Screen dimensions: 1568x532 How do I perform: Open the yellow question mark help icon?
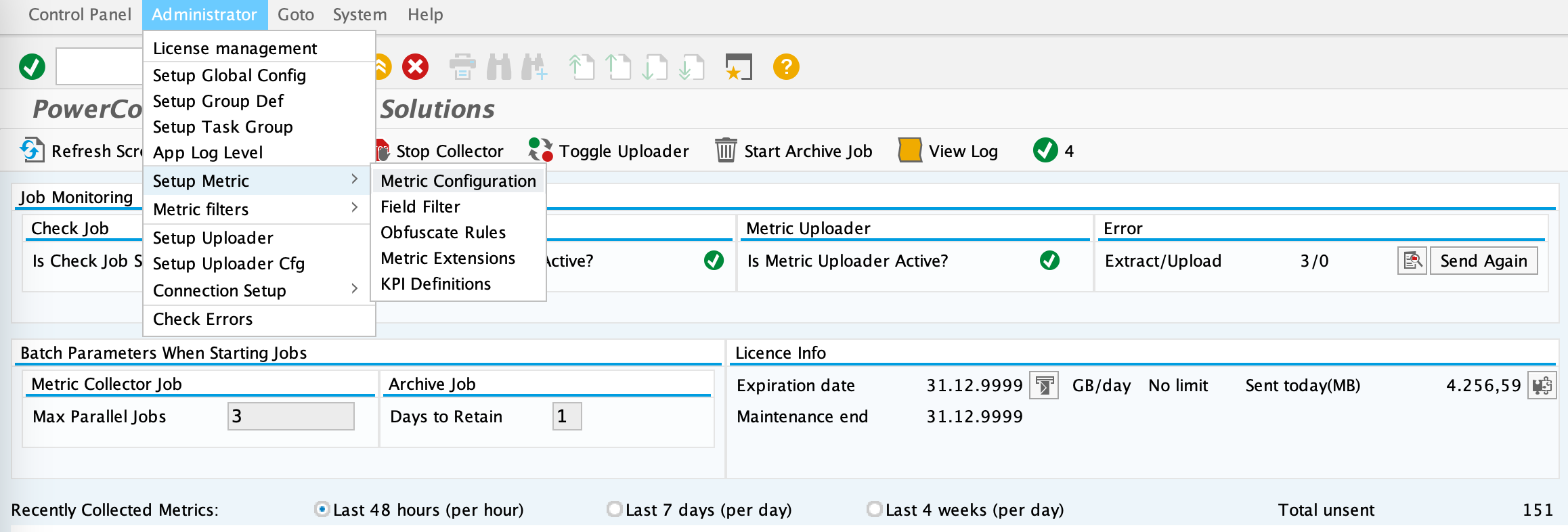click(785, 67)
